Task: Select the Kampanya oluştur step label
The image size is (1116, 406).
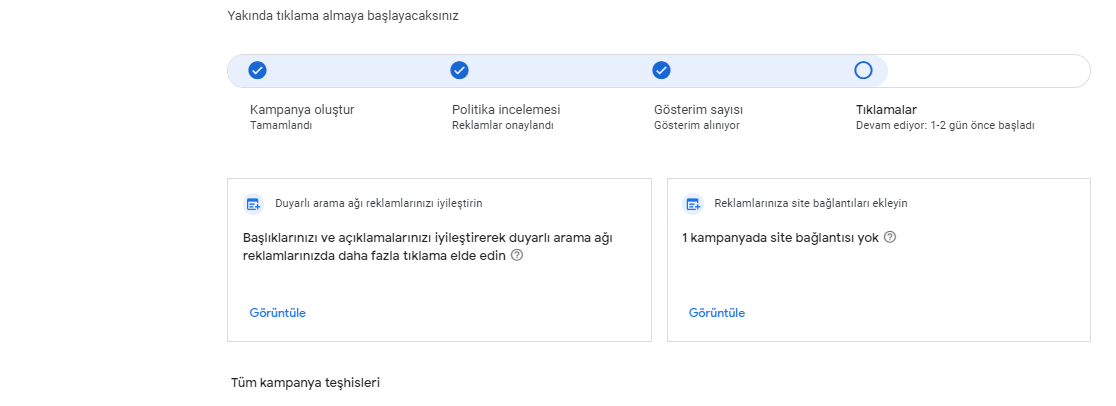Action: [302, 110]
